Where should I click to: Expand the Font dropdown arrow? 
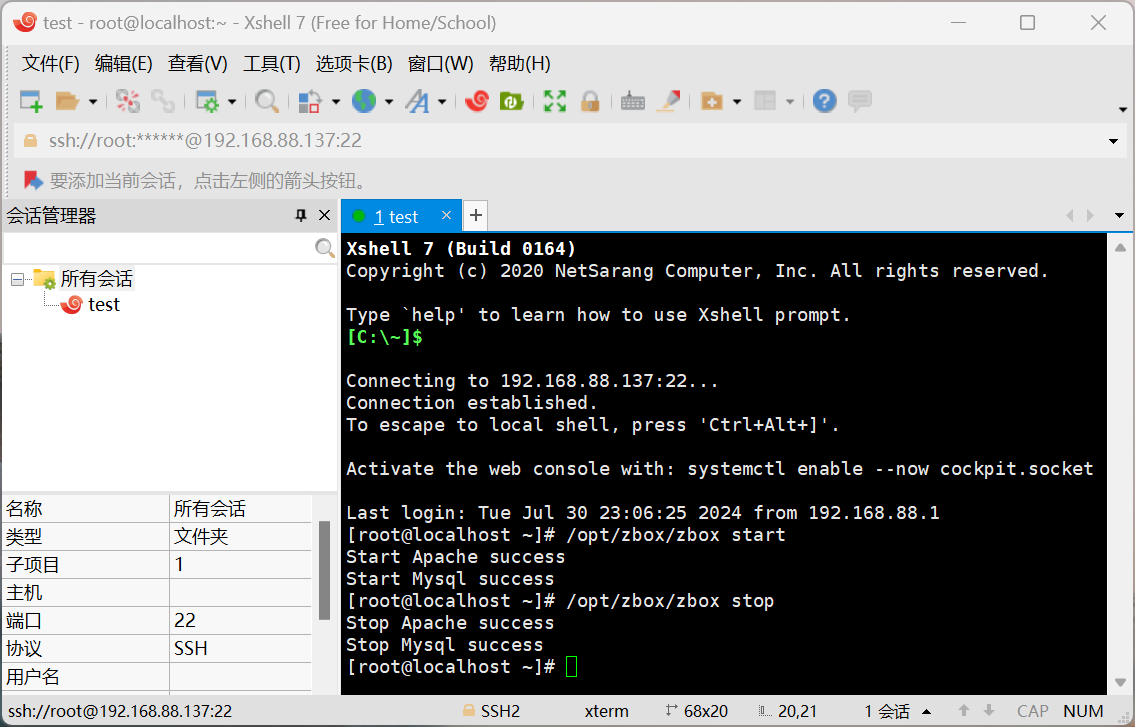pyautogui.click(x=442, y=102)
